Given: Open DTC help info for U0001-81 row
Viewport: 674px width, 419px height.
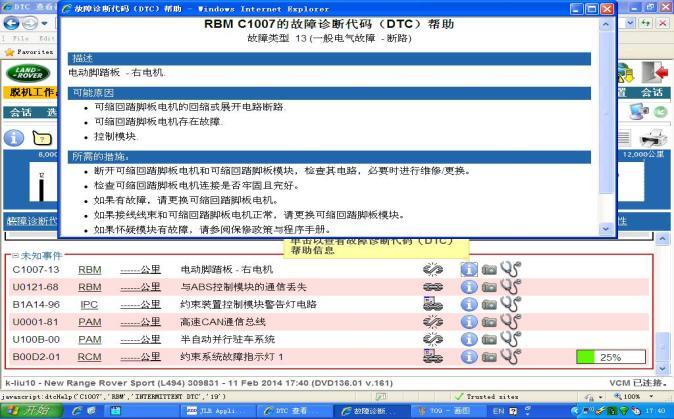Looking at the screenshot, I should tap(469, 322).
